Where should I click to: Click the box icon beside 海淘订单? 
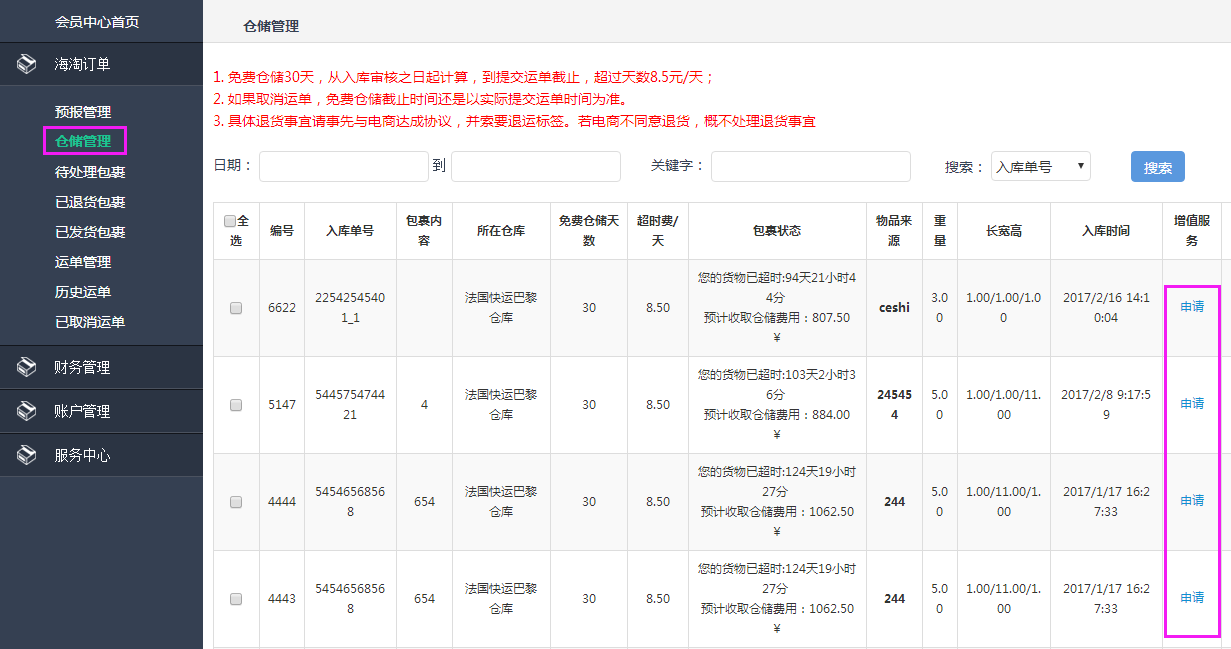click(27, 64)
